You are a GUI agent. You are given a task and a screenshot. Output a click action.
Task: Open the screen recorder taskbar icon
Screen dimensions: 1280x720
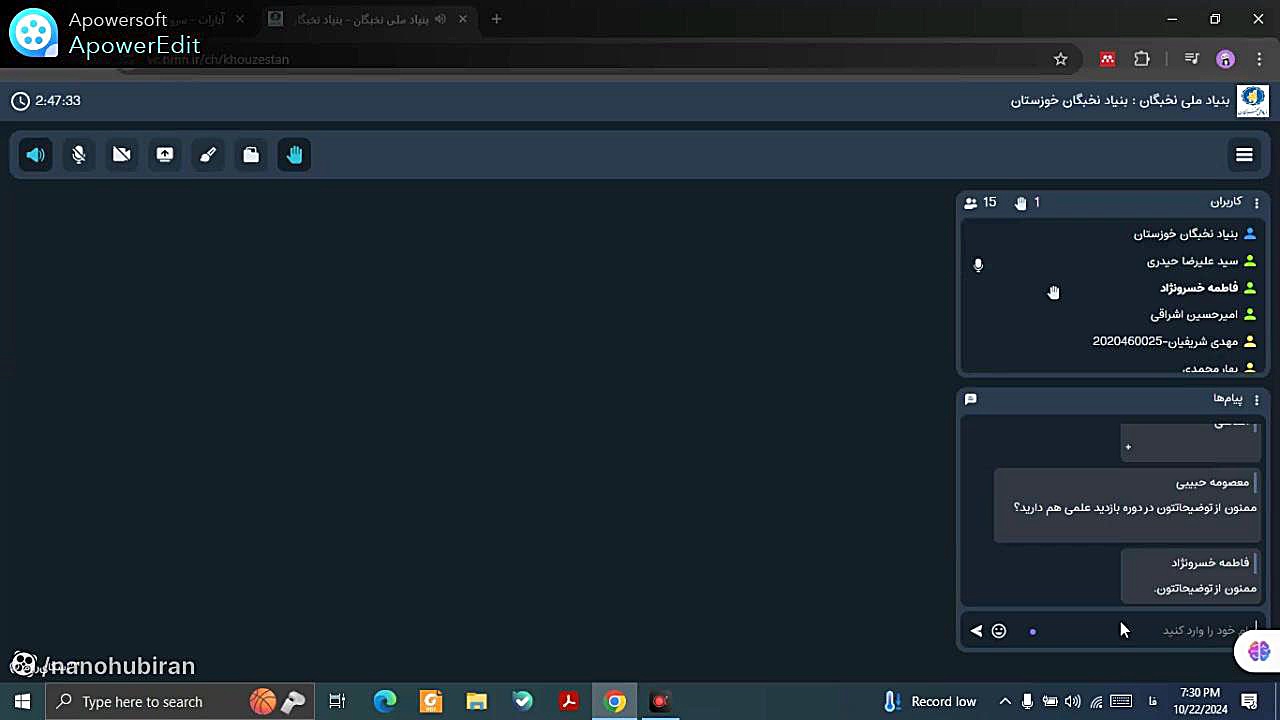pos(660,702)
